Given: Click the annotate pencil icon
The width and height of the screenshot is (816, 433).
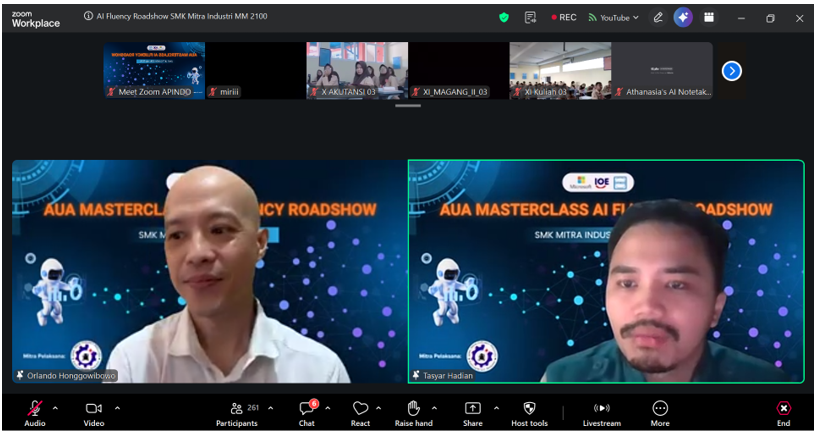Looking at the screenshot, I should tap(658, 18).
